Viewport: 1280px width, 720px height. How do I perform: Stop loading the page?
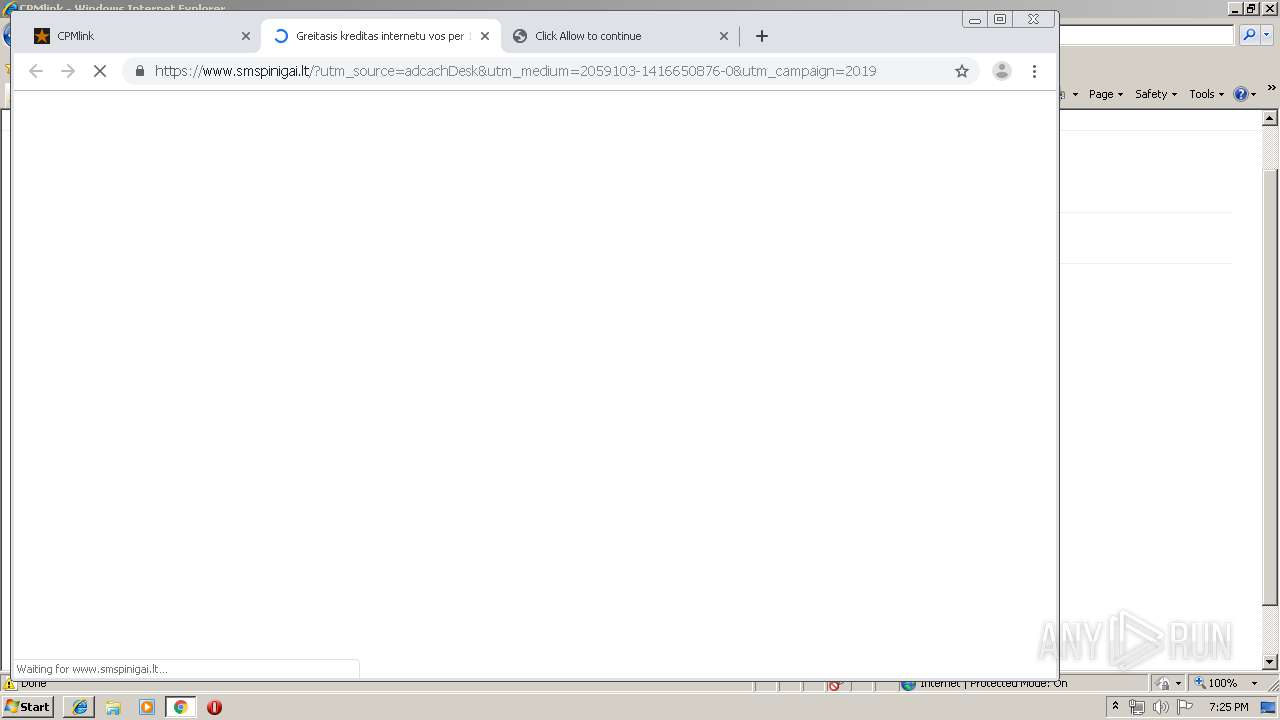tap(100, 71)
